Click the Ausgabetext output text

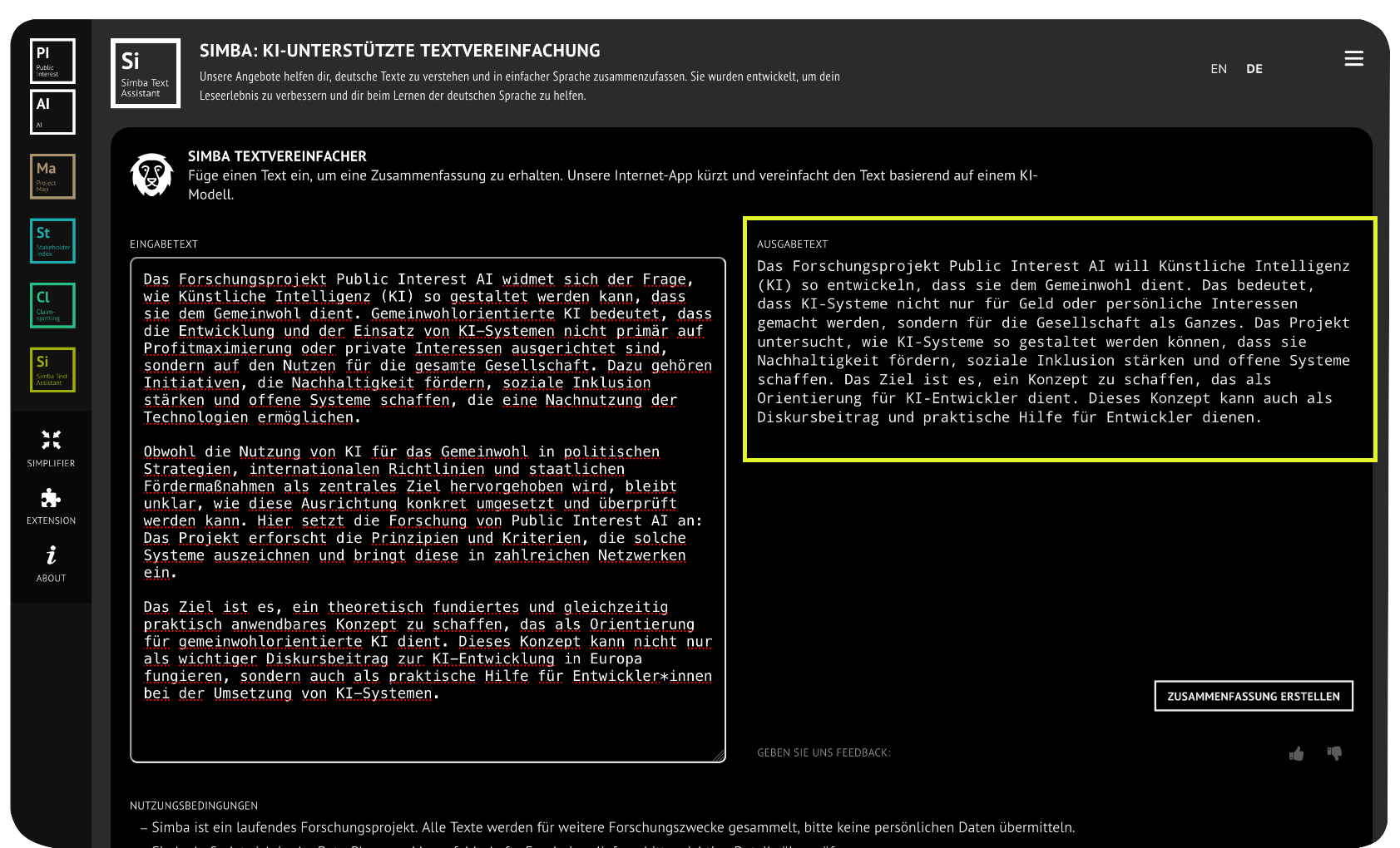click(1054, 342)
